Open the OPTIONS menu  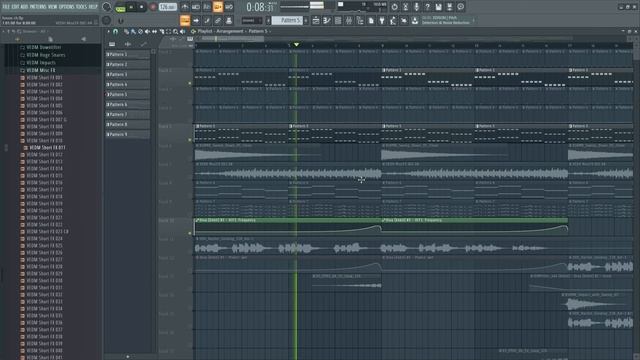coord(67,7)
